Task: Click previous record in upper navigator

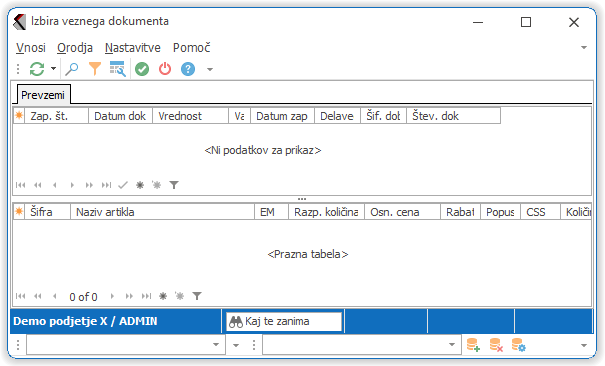Action: (x=55, y=185)
